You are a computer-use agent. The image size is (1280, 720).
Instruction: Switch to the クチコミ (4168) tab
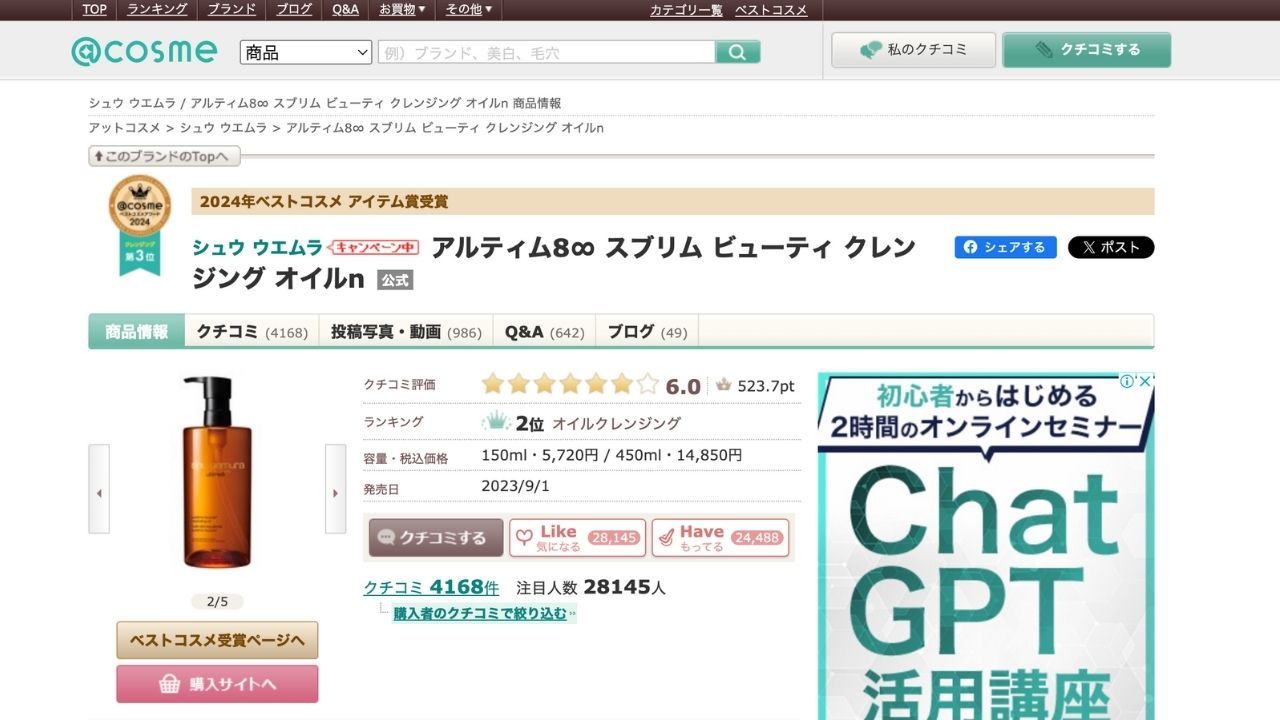pyautogui.click(x=252, y=332)
